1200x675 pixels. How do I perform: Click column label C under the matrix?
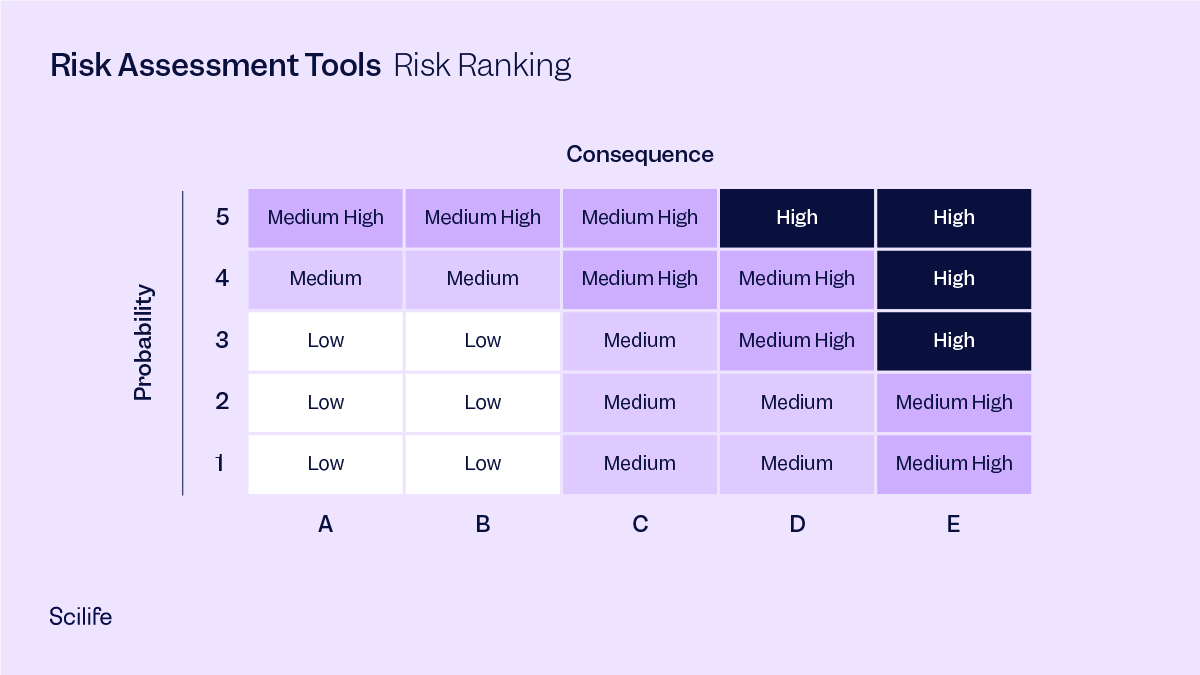pyautogui.click(x=640, y=524)
